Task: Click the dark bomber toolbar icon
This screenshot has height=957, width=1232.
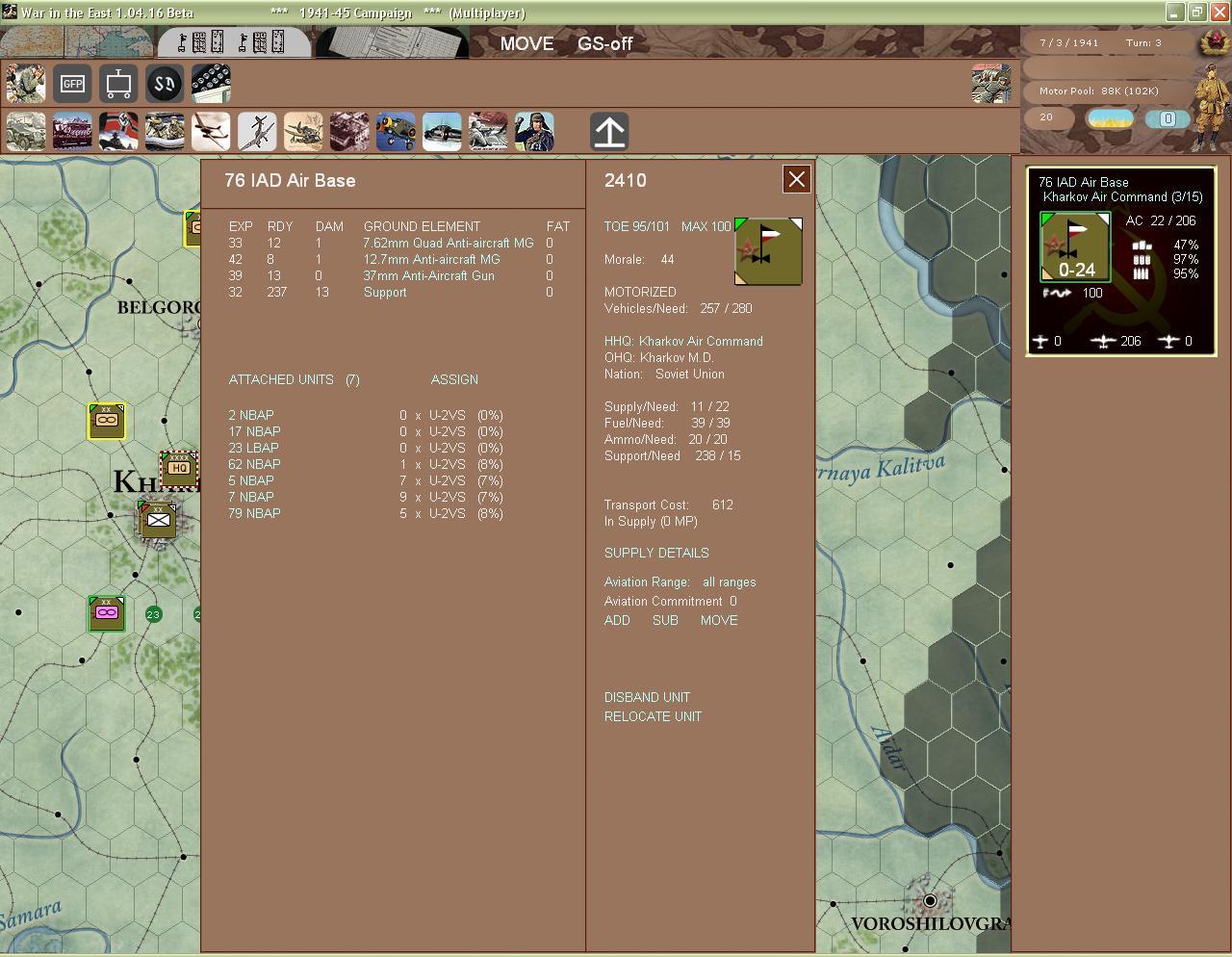Action: tap(442, 132)
